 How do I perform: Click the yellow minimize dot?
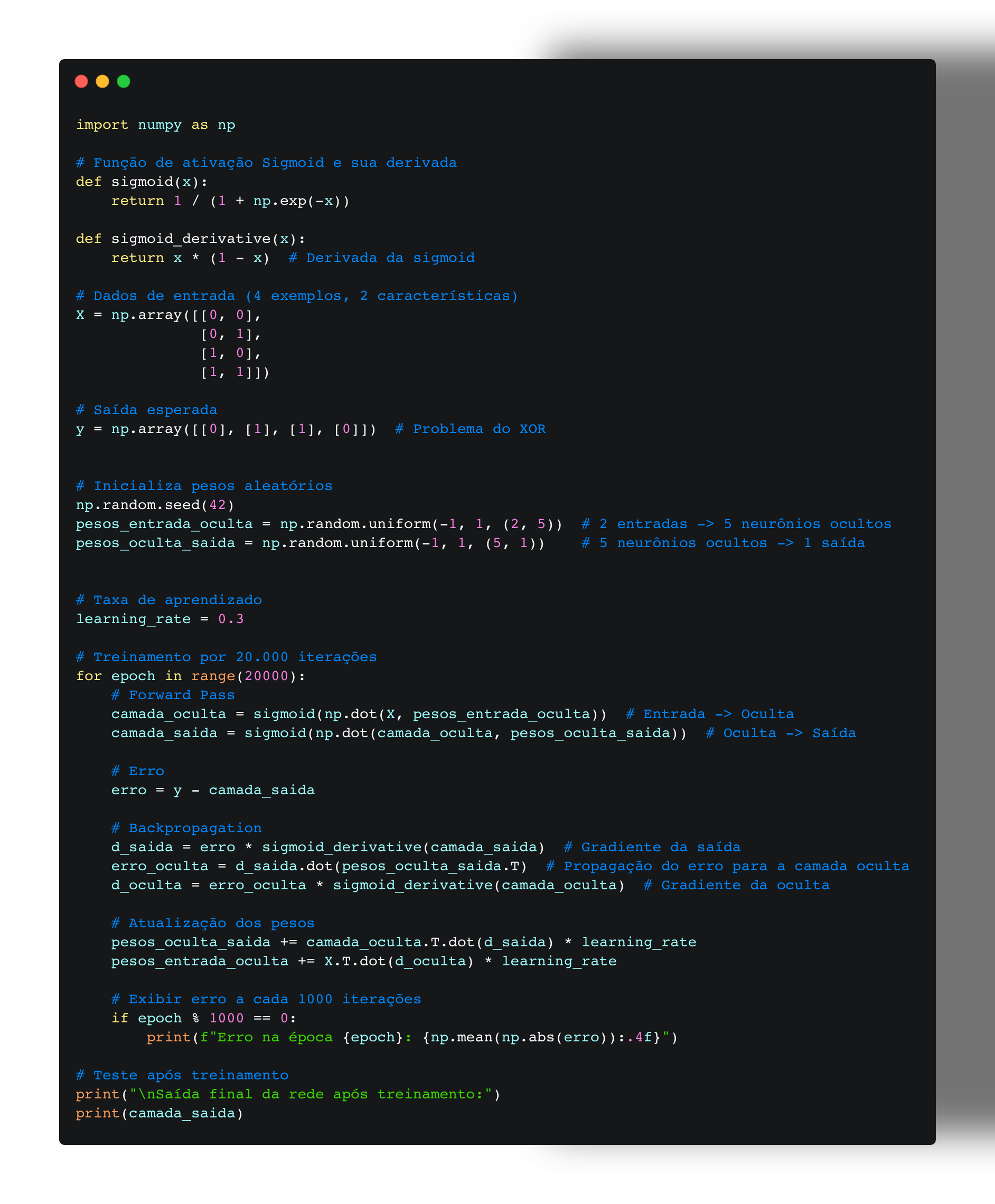click(102, 81)
